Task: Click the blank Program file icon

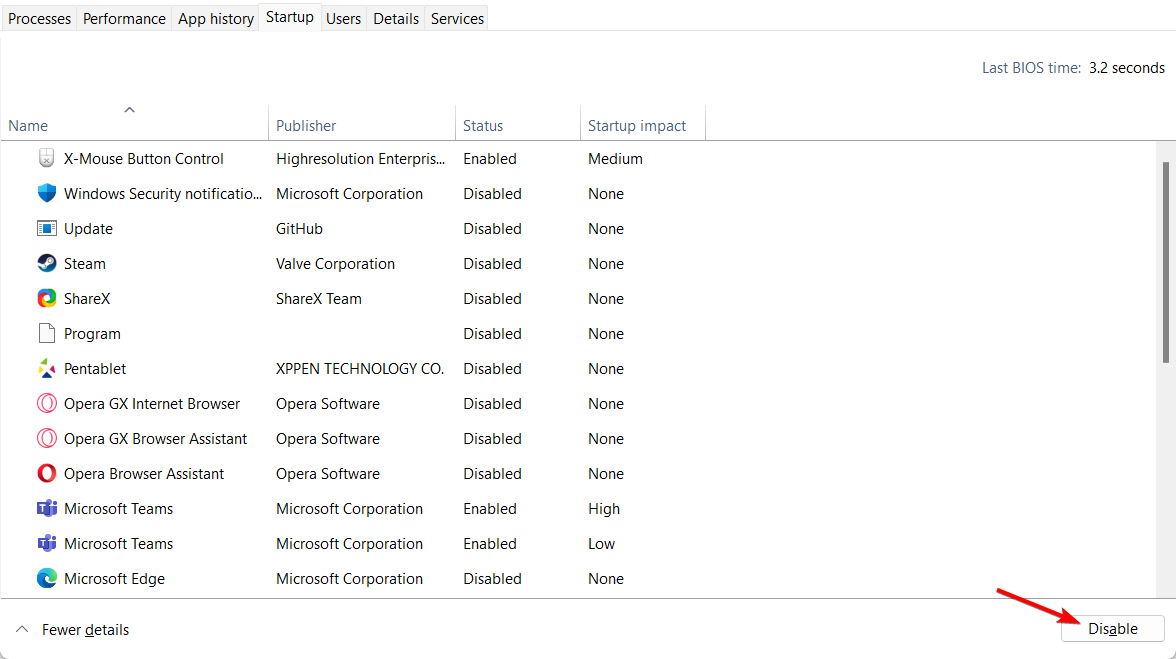Action: coord(46,333)
